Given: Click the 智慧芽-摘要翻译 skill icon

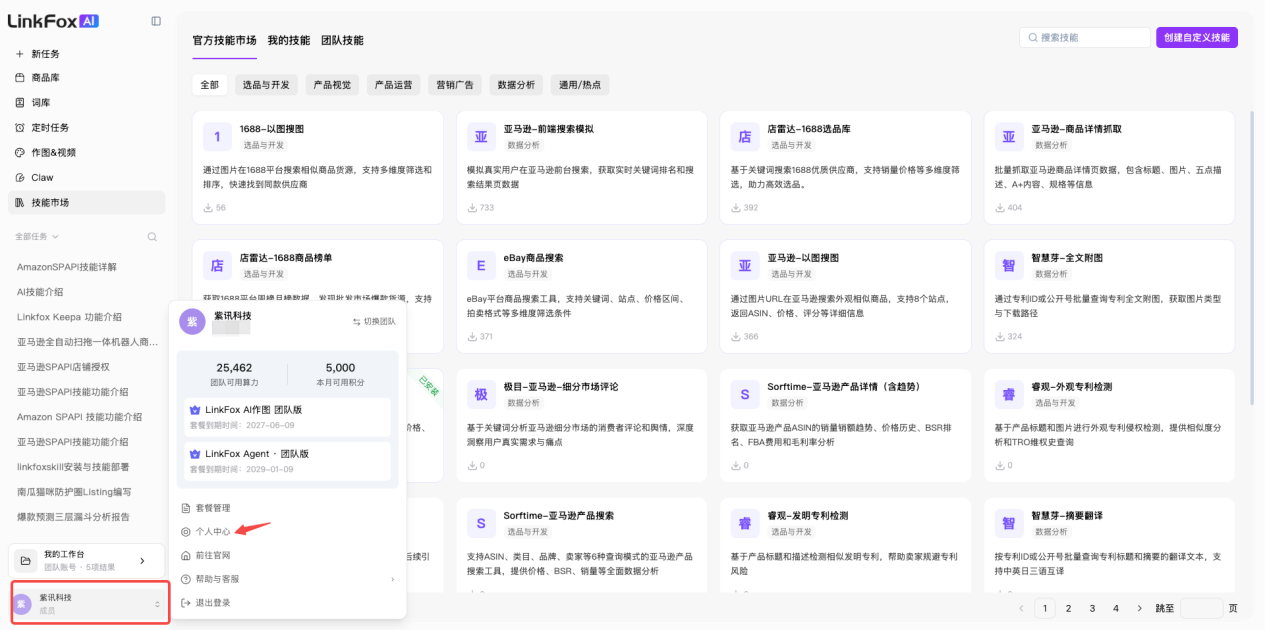Looking at the screenshot, I should 1009,524.
